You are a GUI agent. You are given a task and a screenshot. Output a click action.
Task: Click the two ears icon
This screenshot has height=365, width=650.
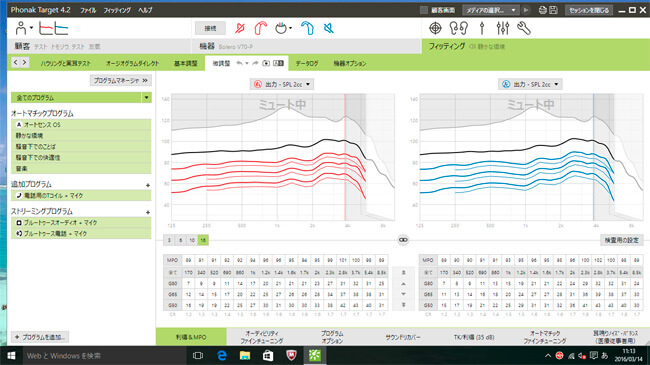click(x=458, y=28)
